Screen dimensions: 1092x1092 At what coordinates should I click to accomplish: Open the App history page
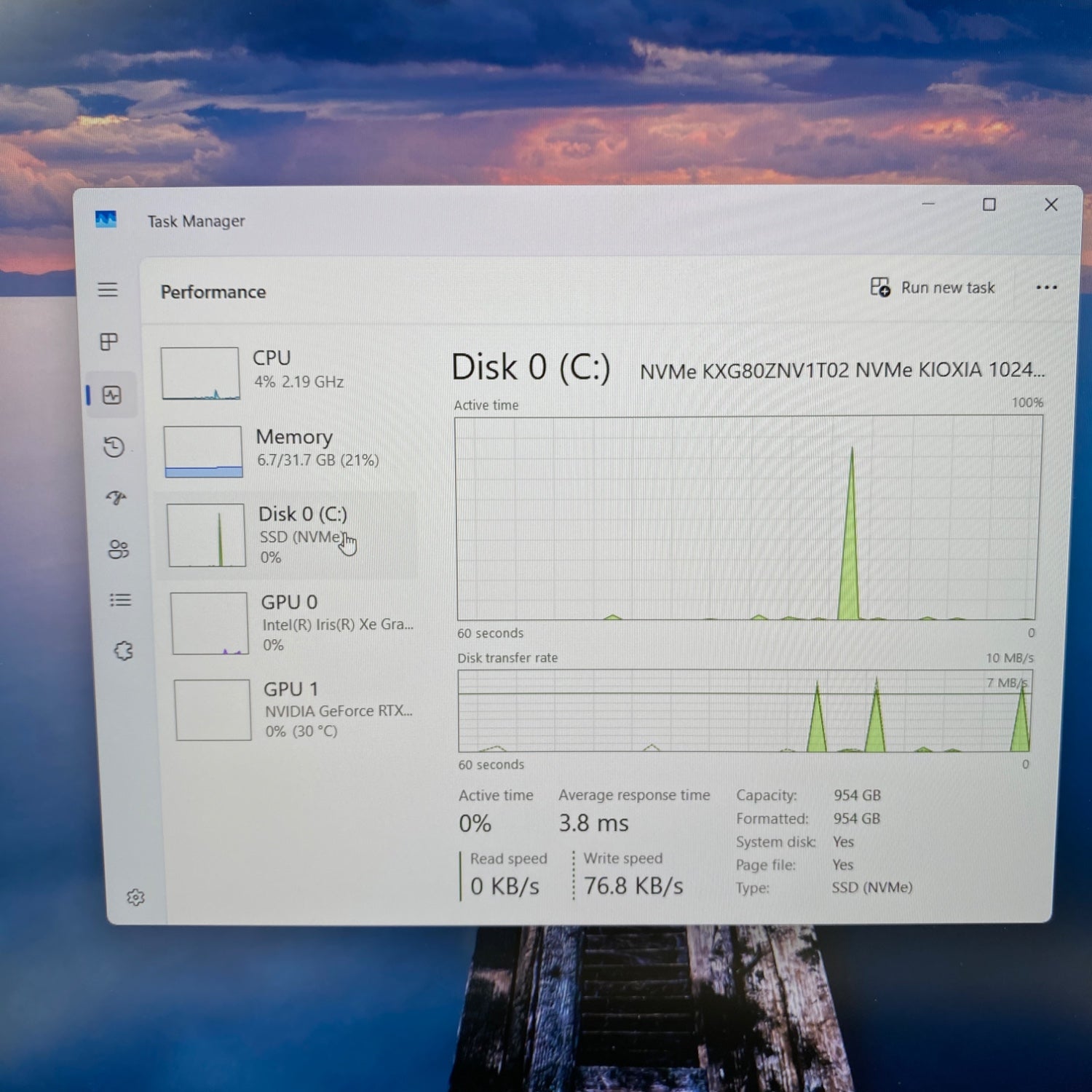point(114,447)
